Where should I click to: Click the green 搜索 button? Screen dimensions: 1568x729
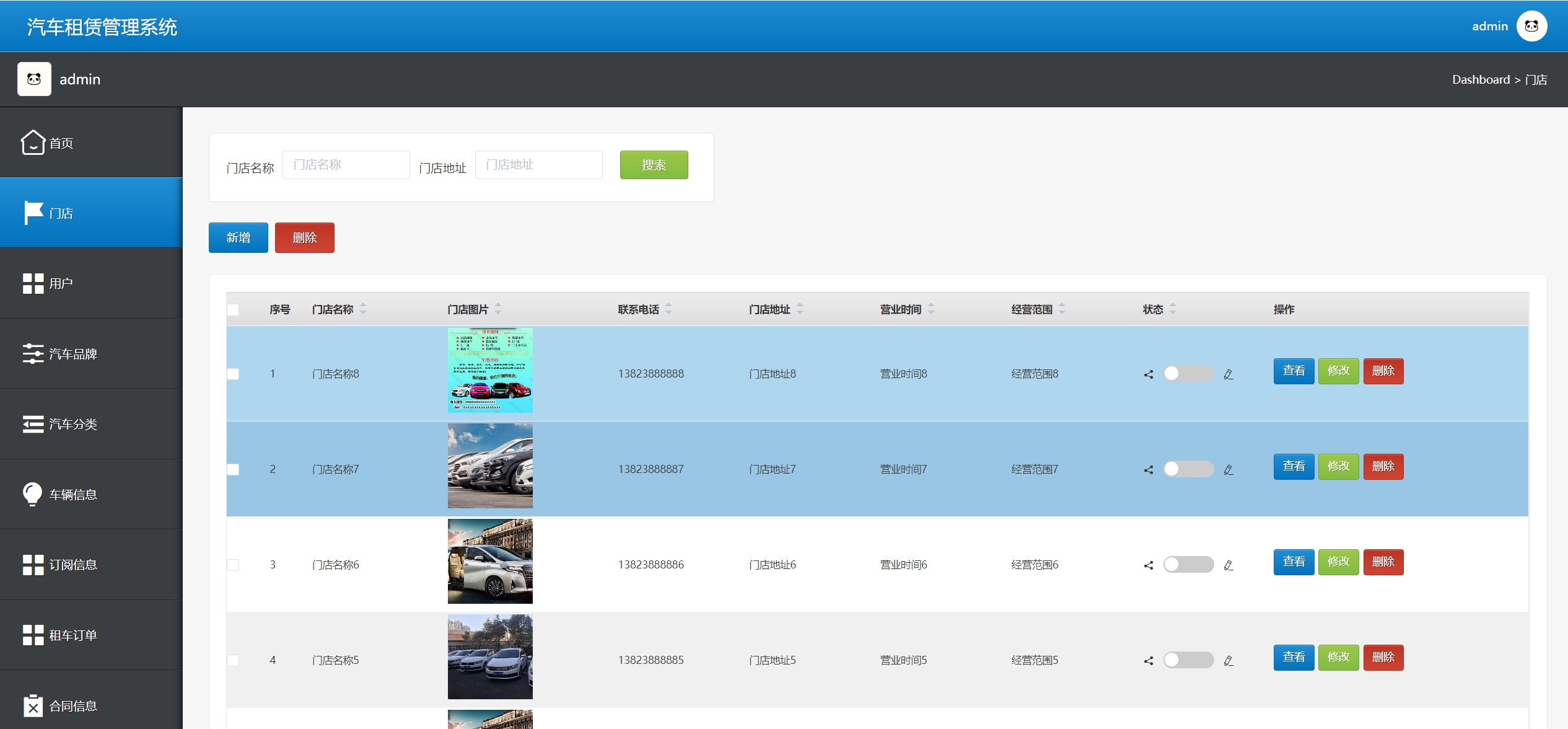tap(654, 165)
